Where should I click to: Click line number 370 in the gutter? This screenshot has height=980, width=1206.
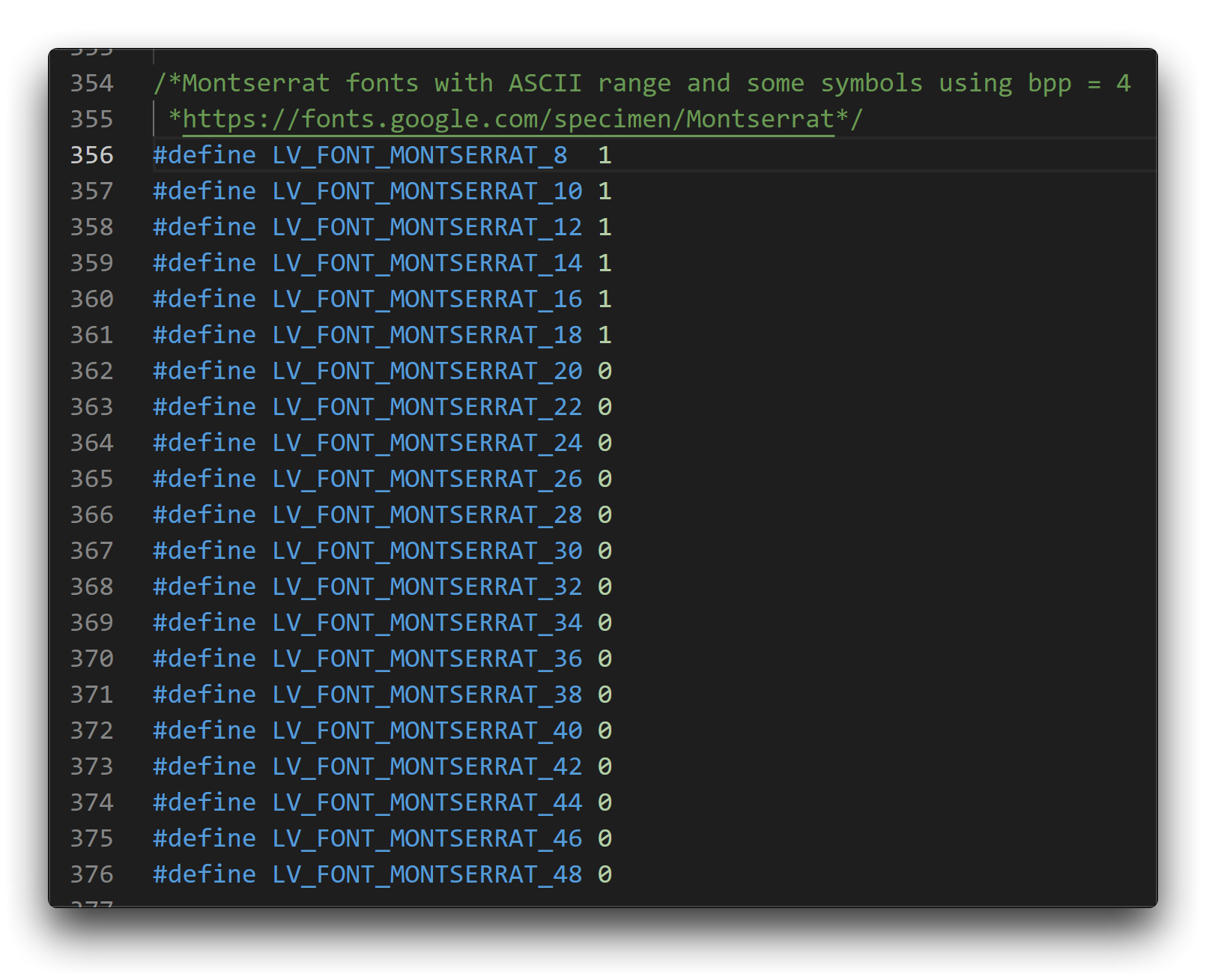coord(92,659)
